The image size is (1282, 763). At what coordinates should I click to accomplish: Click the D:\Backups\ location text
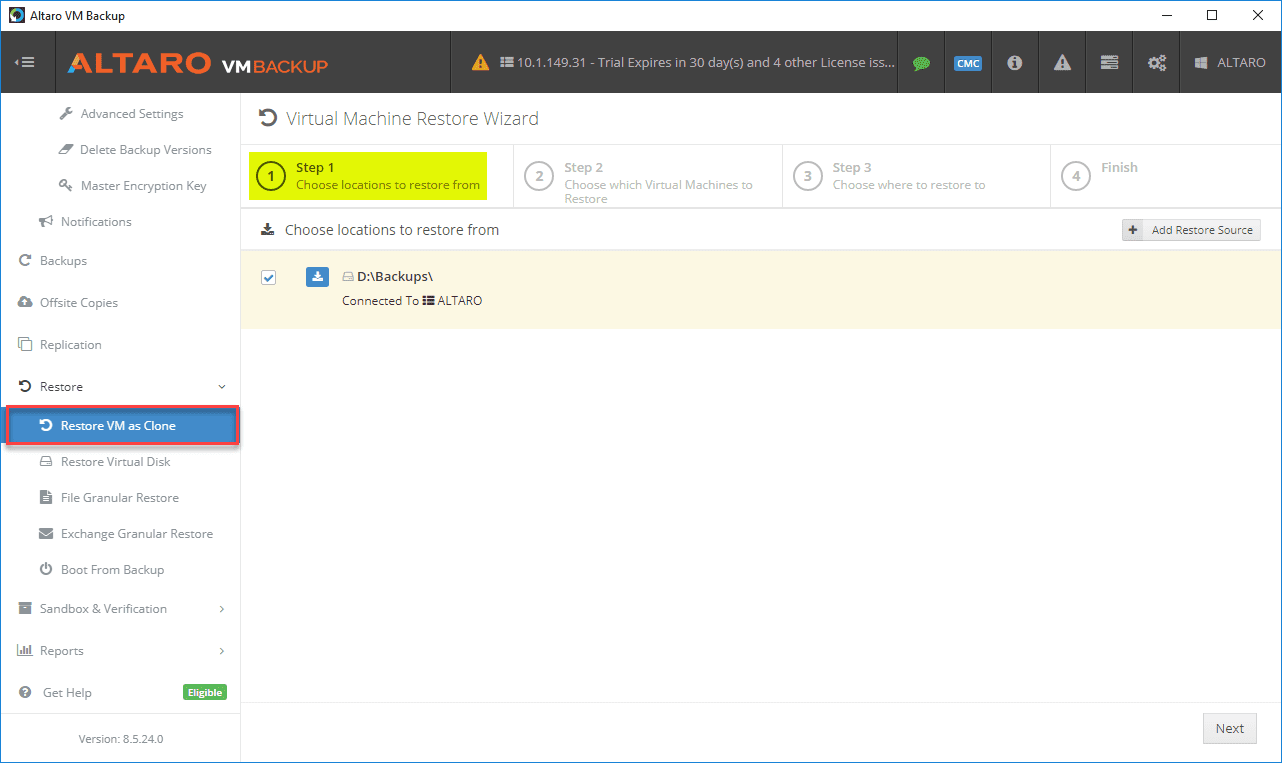(x=395, y=277)
